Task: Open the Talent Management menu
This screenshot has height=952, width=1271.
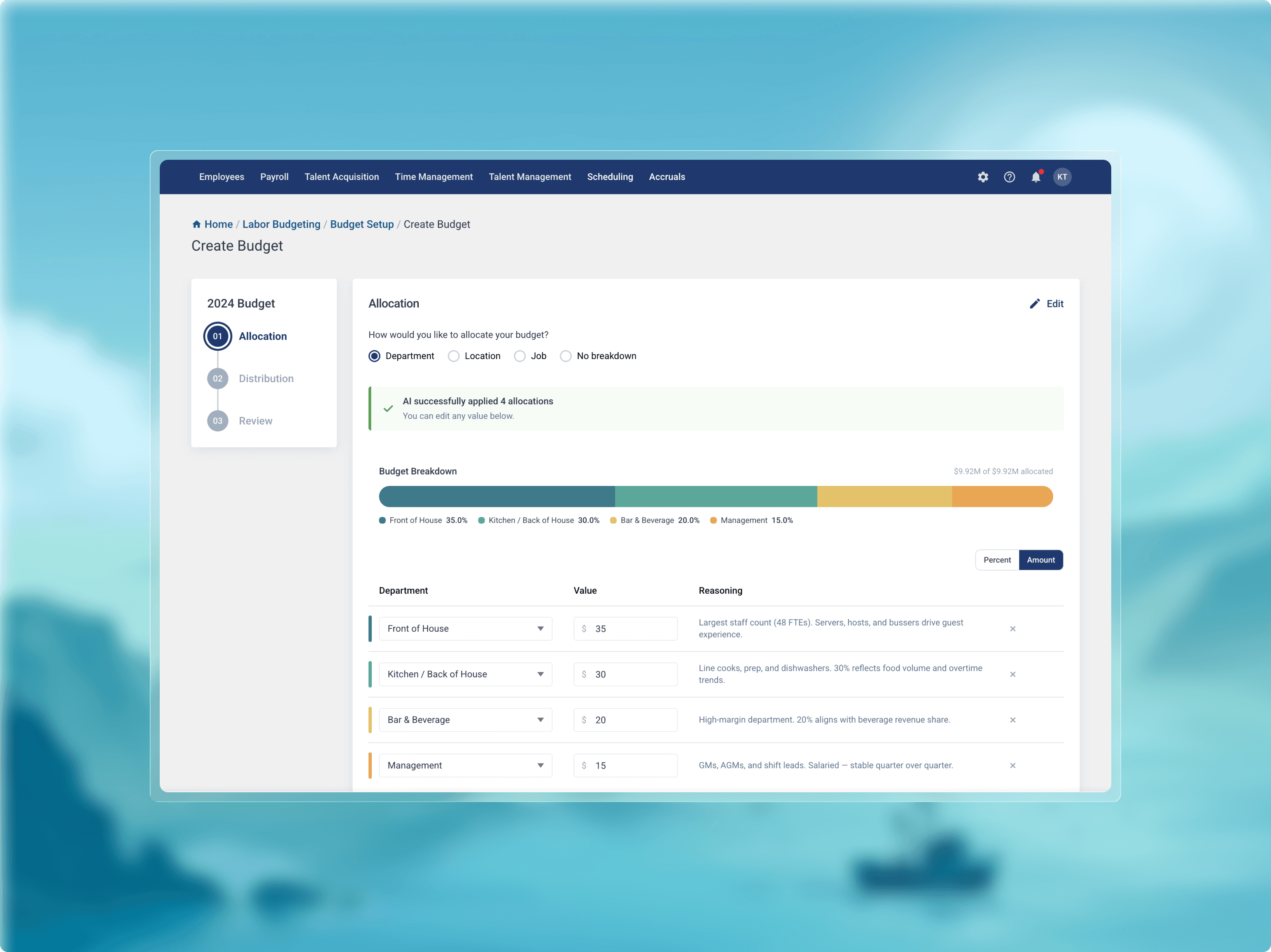Action: pos(530,177)
